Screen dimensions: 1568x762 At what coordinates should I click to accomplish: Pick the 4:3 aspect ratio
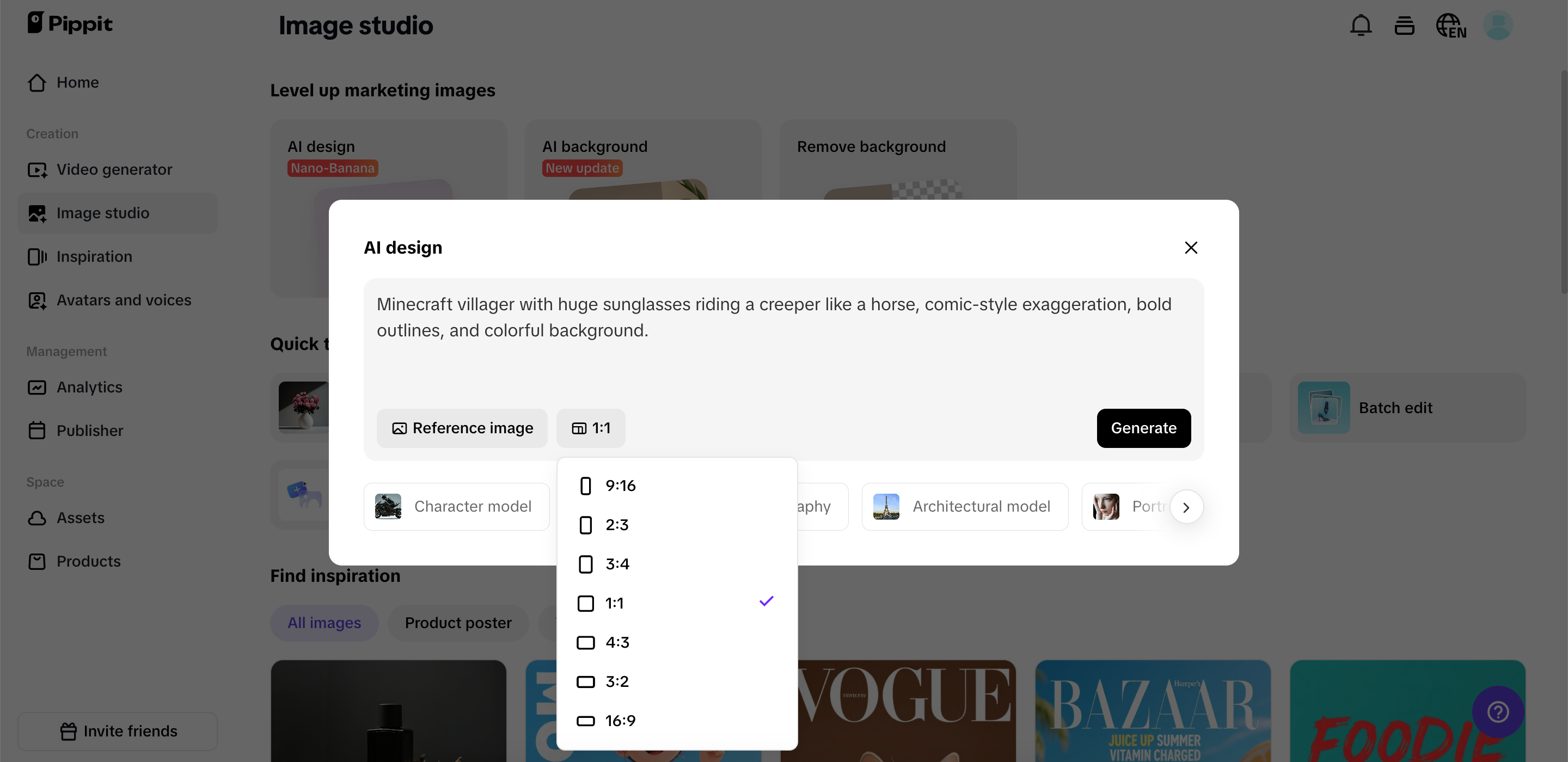[617, 642]
